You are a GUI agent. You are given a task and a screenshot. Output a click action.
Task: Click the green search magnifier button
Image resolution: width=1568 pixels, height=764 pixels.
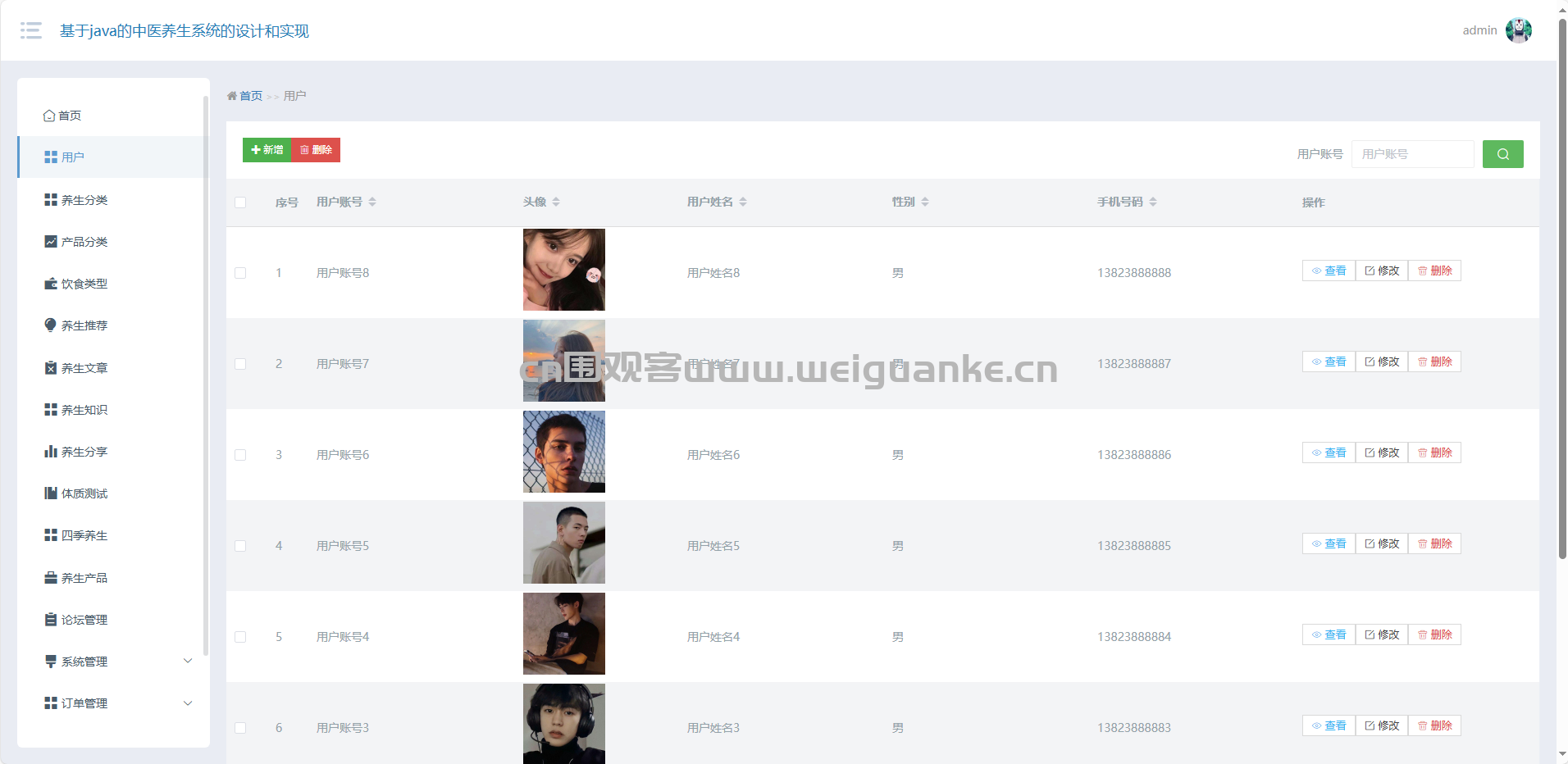pos(1502,154)
